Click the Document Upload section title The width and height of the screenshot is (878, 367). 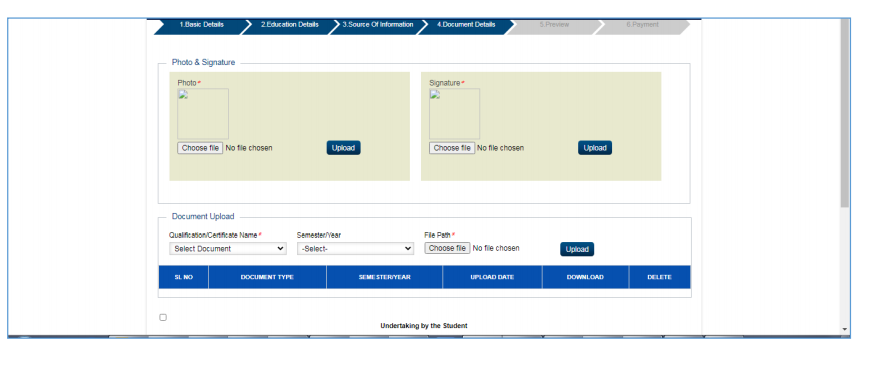point(203,216)
